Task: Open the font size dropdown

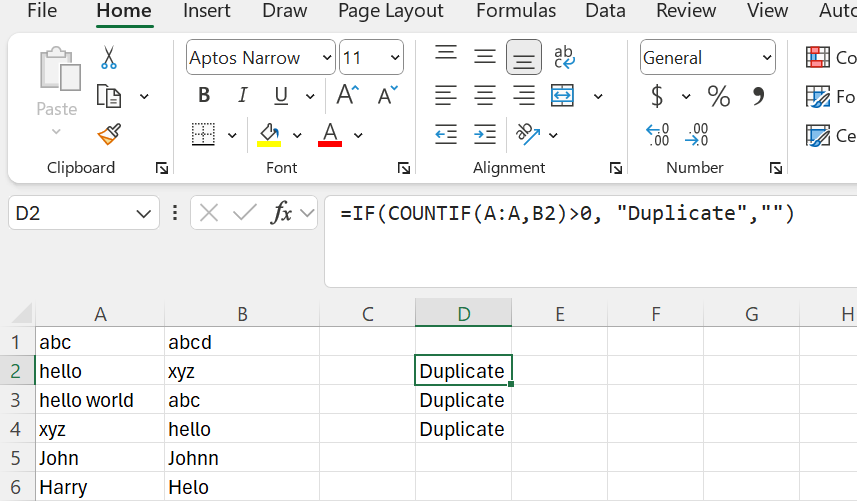Action: tap(395, 57)
